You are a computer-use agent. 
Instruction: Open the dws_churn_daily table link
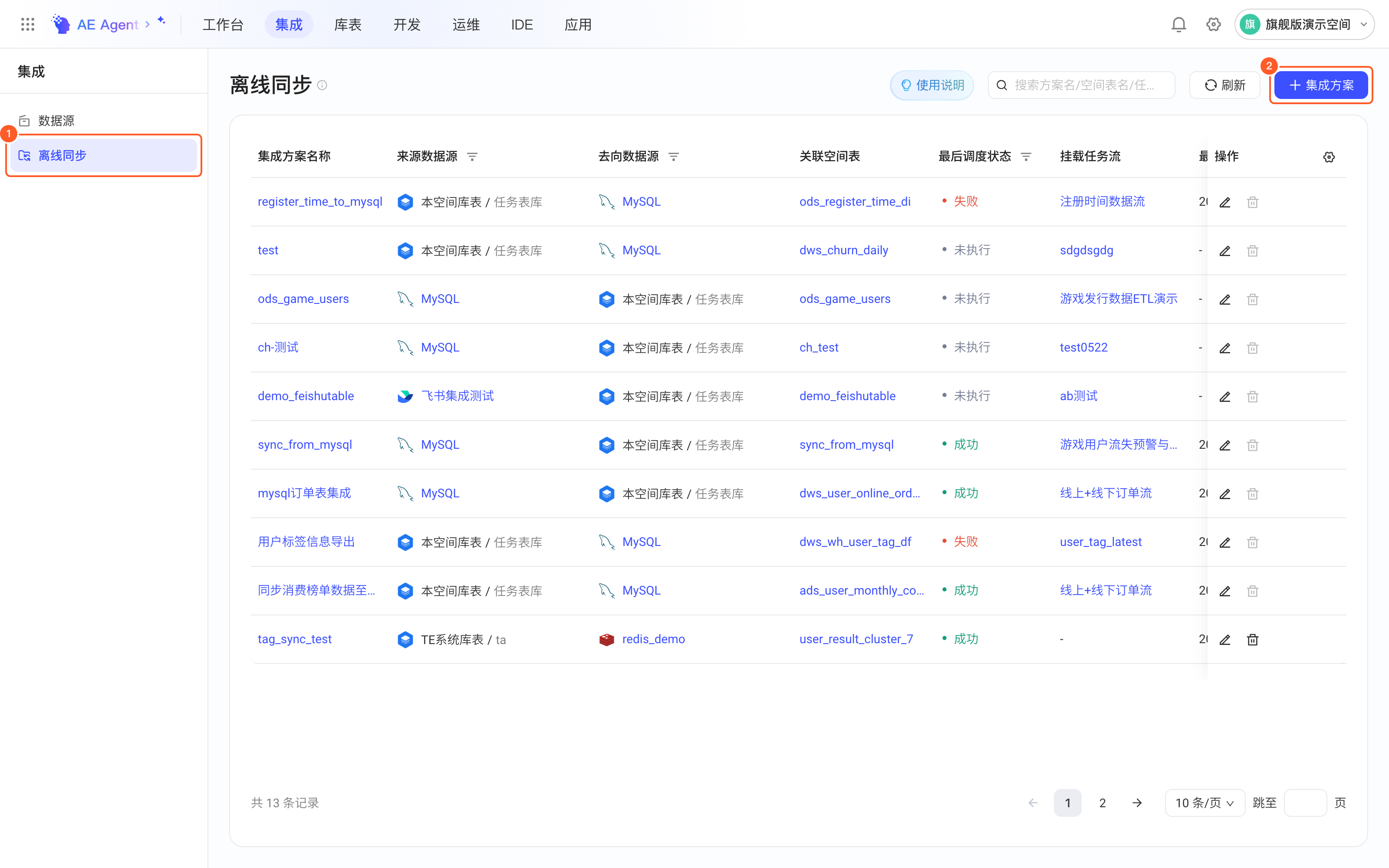pos(844,250)
